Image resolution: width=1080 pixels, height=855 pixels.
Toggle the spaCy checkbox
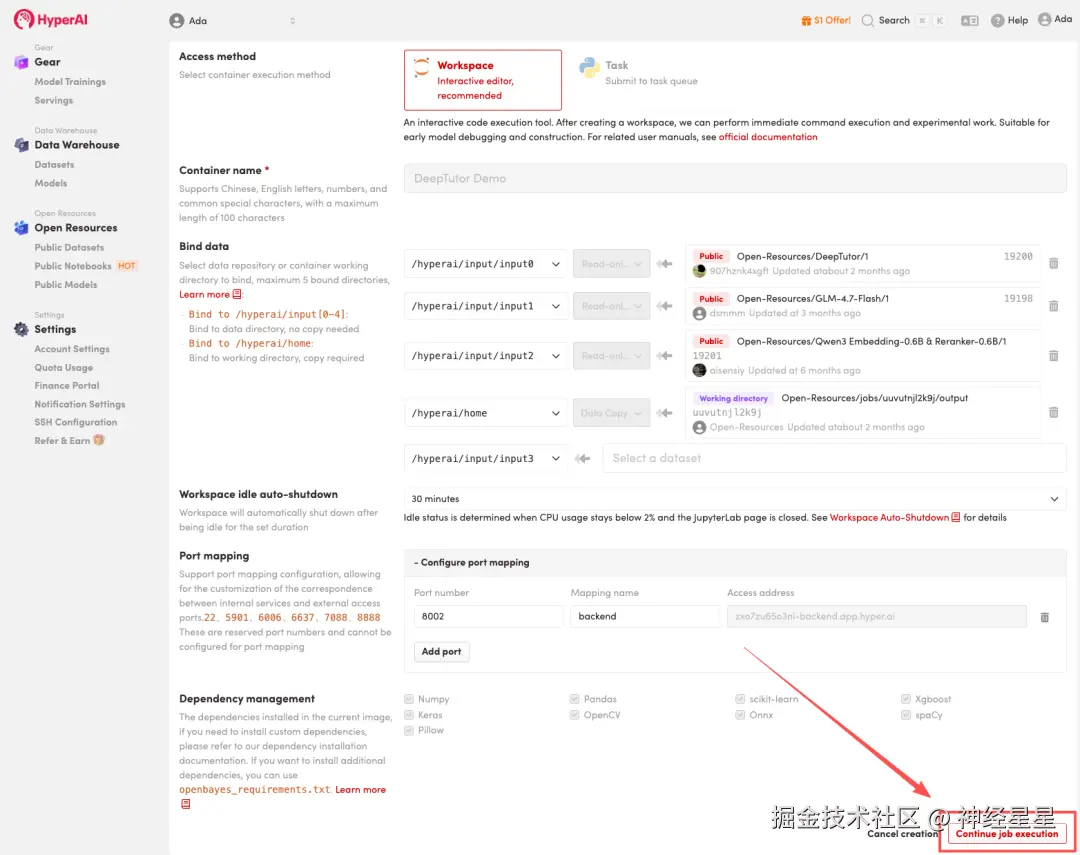906,714
